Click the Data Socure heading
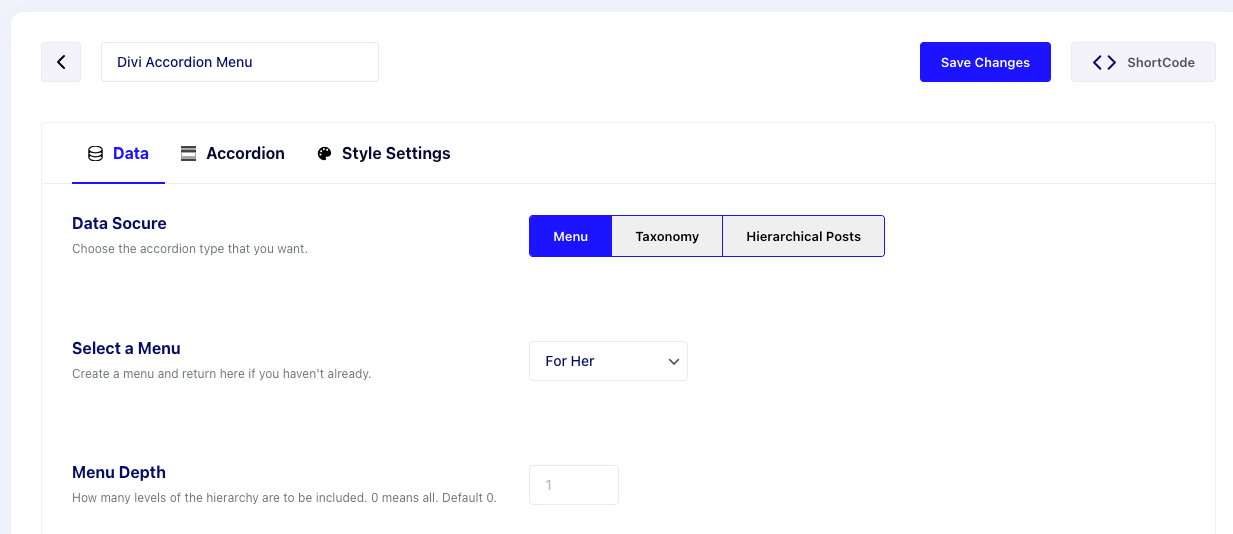The width and height of the screenshot is (1233, 534). click(x=119, y=223)
